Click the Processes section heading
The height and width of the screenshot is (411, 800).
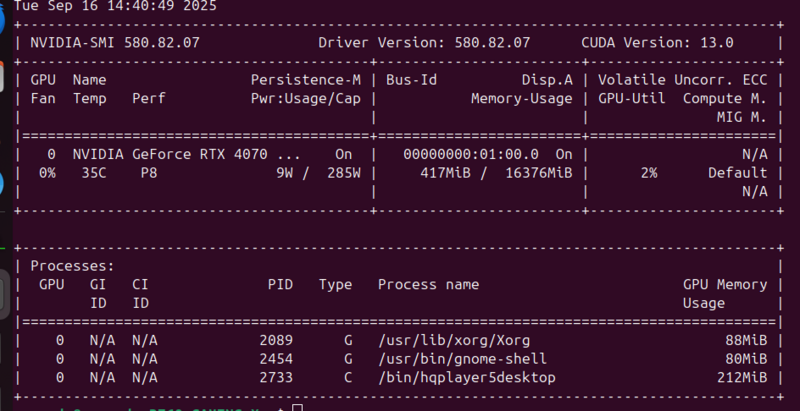click(x=72, y=266)
